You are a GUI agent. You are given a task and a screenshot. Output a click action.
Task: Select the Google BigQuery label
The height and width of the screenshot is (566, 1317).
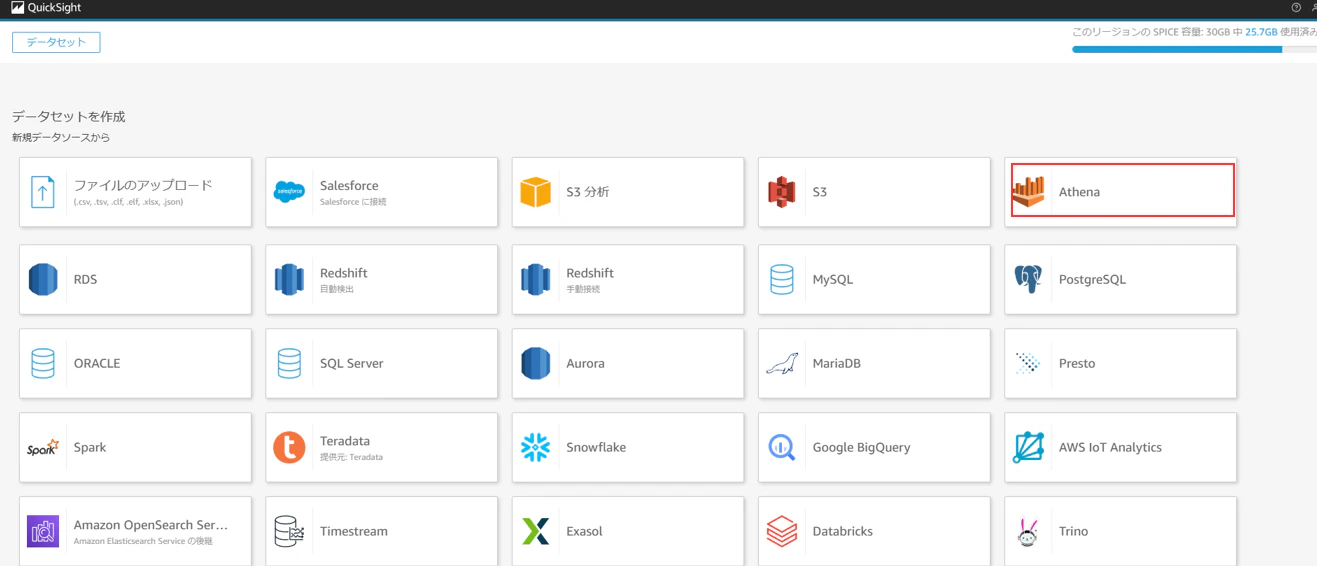[862, 448]
